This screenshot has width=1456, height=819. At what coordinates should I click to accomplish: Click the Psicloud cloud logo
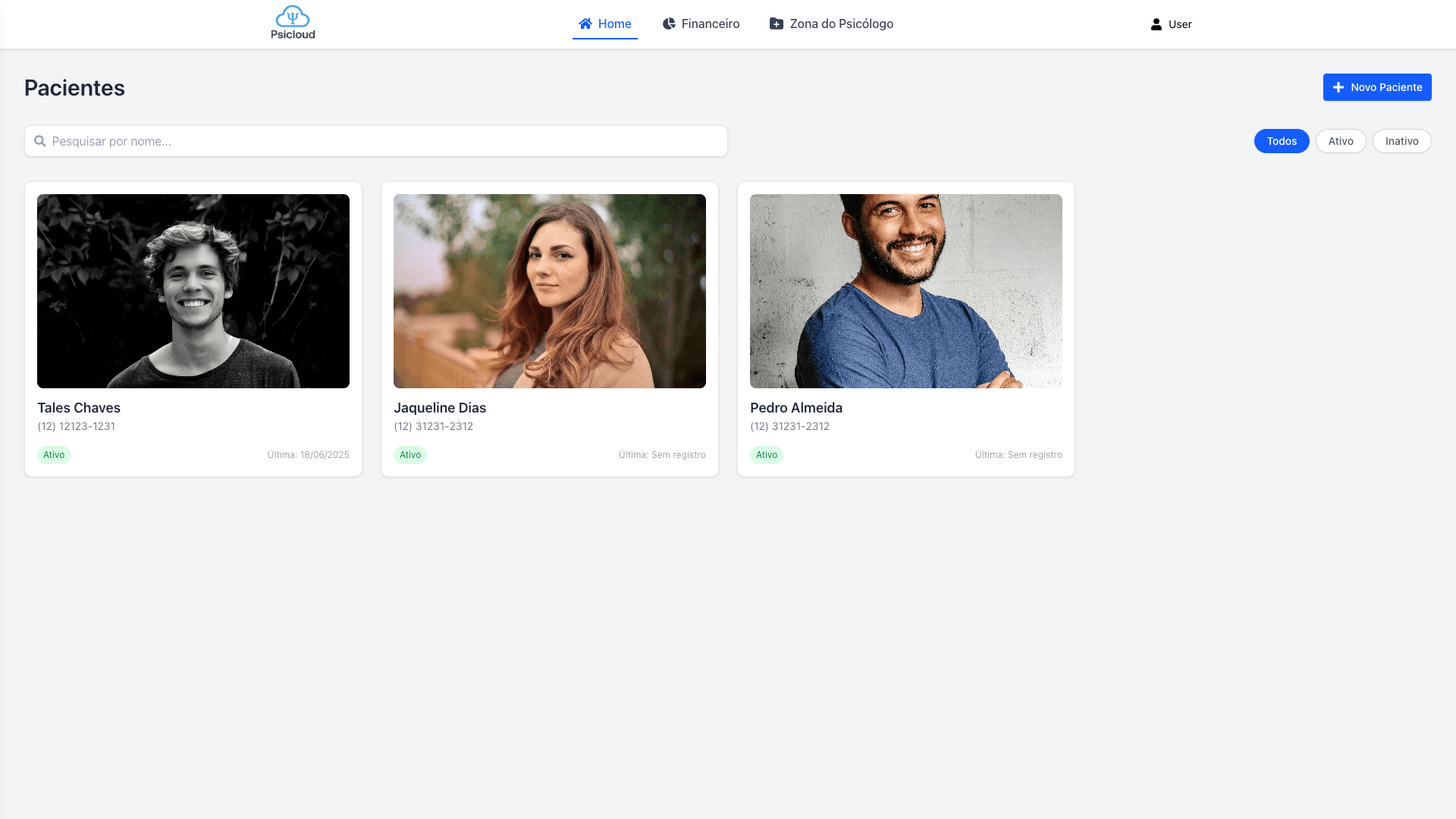(293, 17)
